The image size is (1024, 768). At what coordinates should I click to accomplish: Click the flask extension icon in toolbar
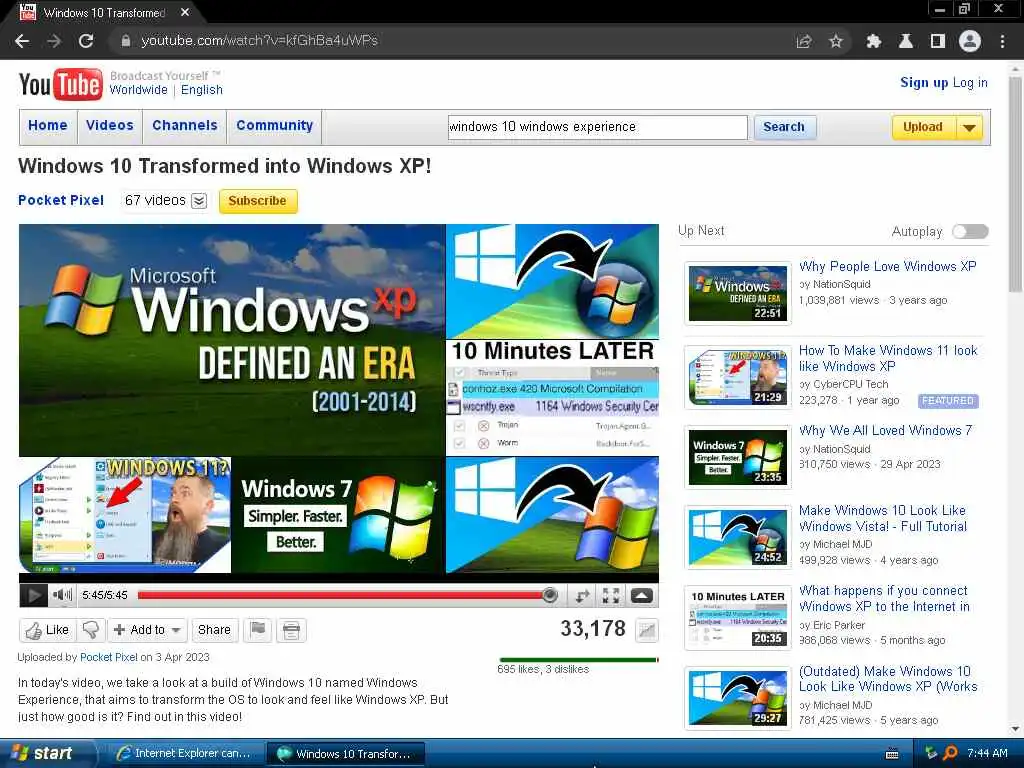[x=906, y=41]
